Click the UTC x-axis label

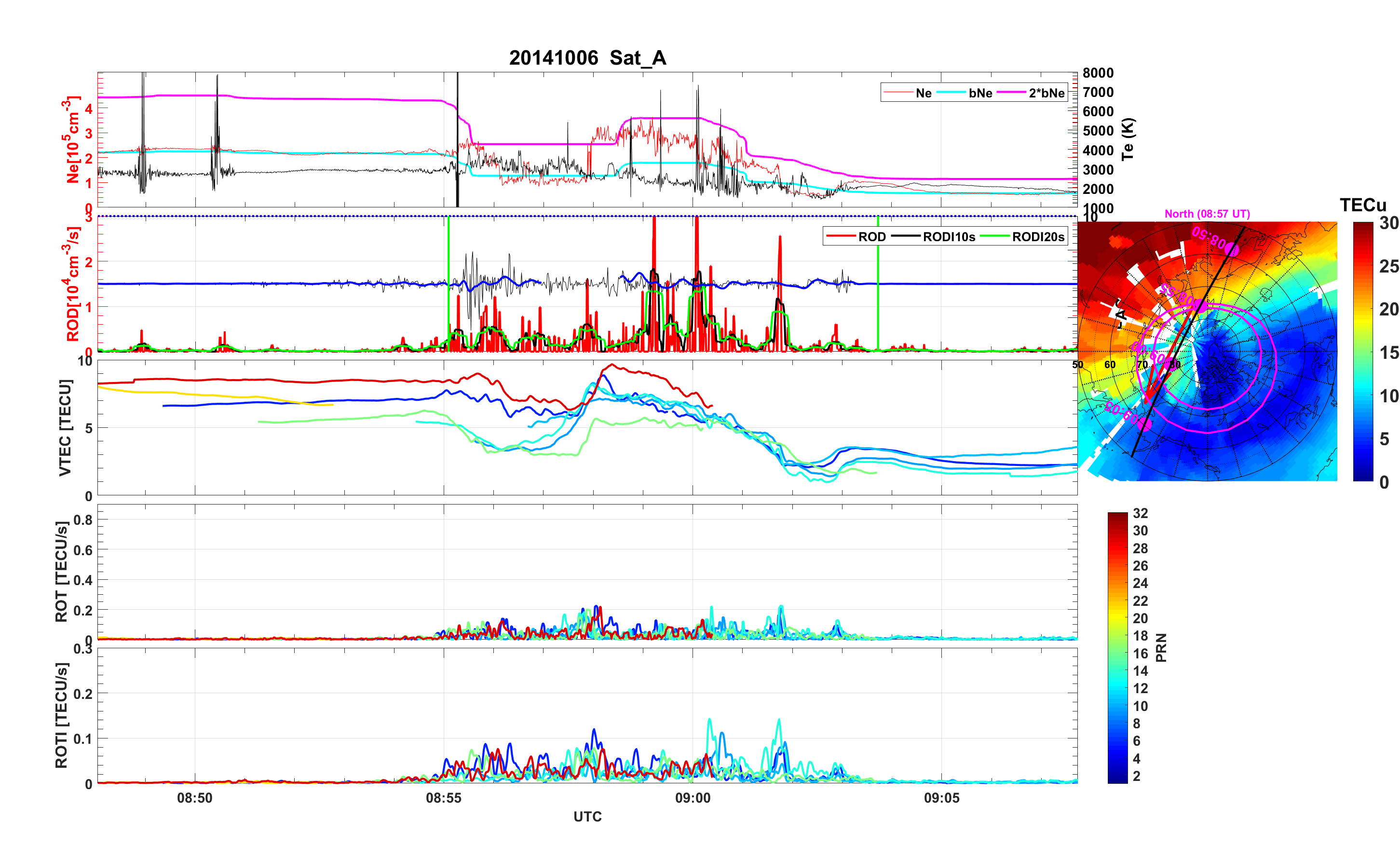point(587,816)
